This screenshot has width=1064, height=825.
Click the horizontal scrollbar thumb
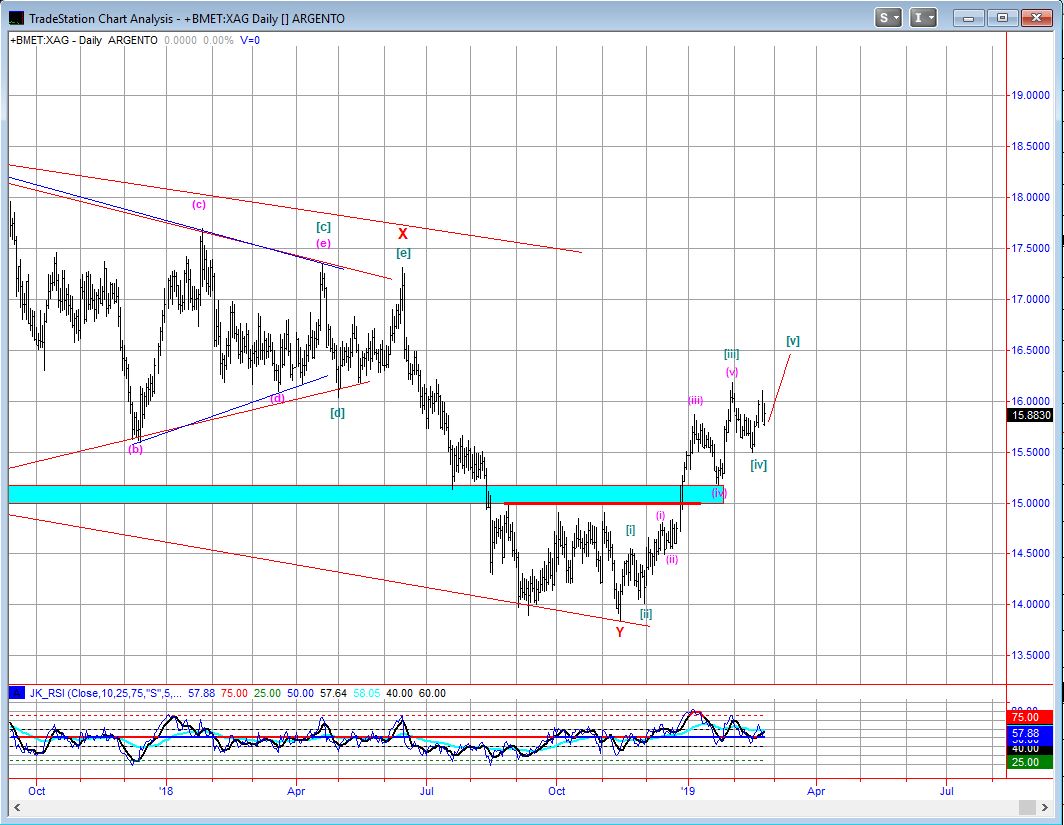point(1029,807)
